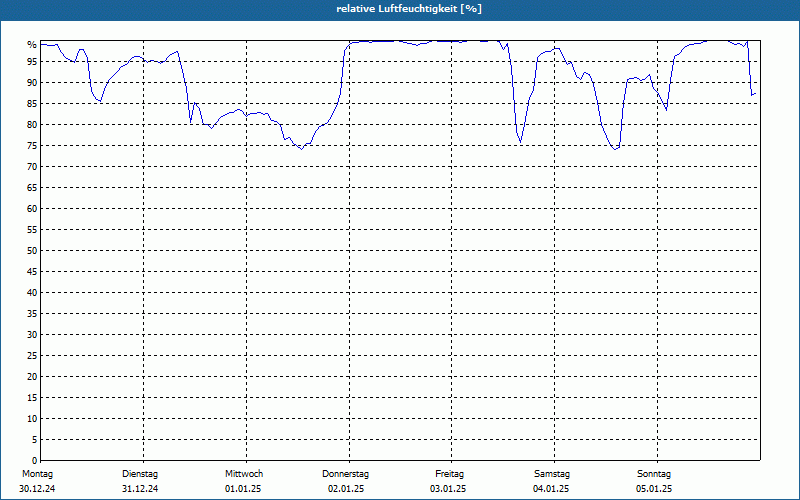Click the y-axis value '30'
Screen dimensions: 800x500
point(32,335)
